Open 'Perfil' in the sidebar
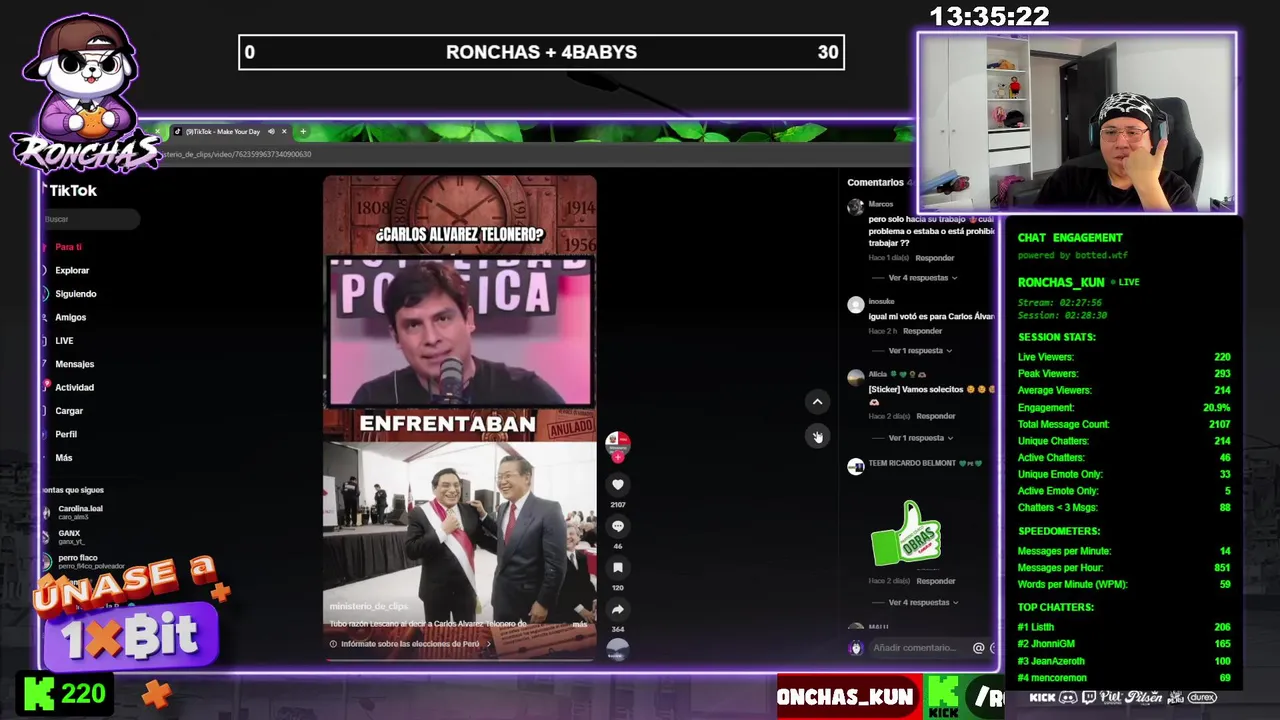The image size is (1280, 720). point(66,434)
